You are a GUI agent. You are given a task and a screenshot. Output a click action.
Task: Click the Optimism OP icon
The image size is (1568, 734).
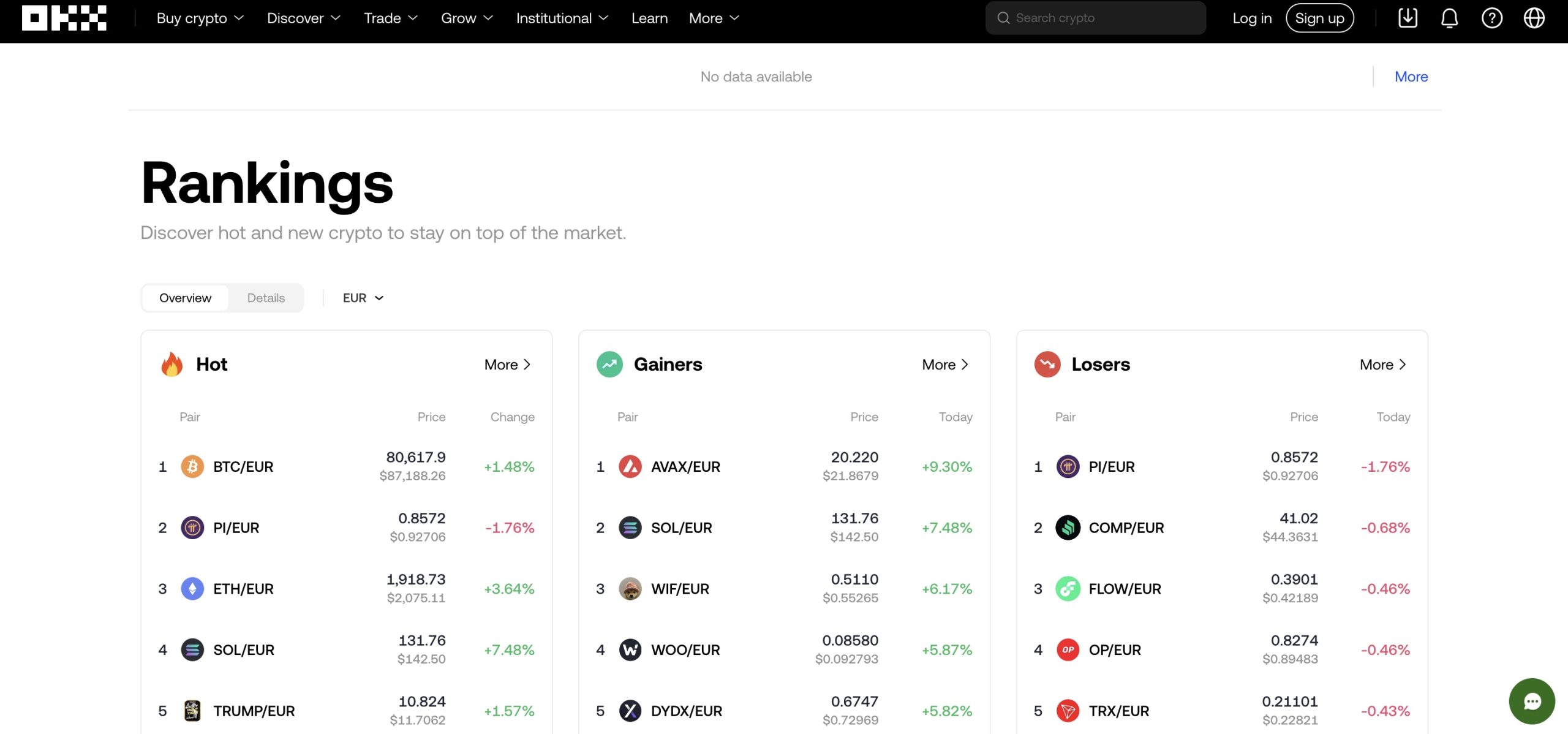point(1068,649)
